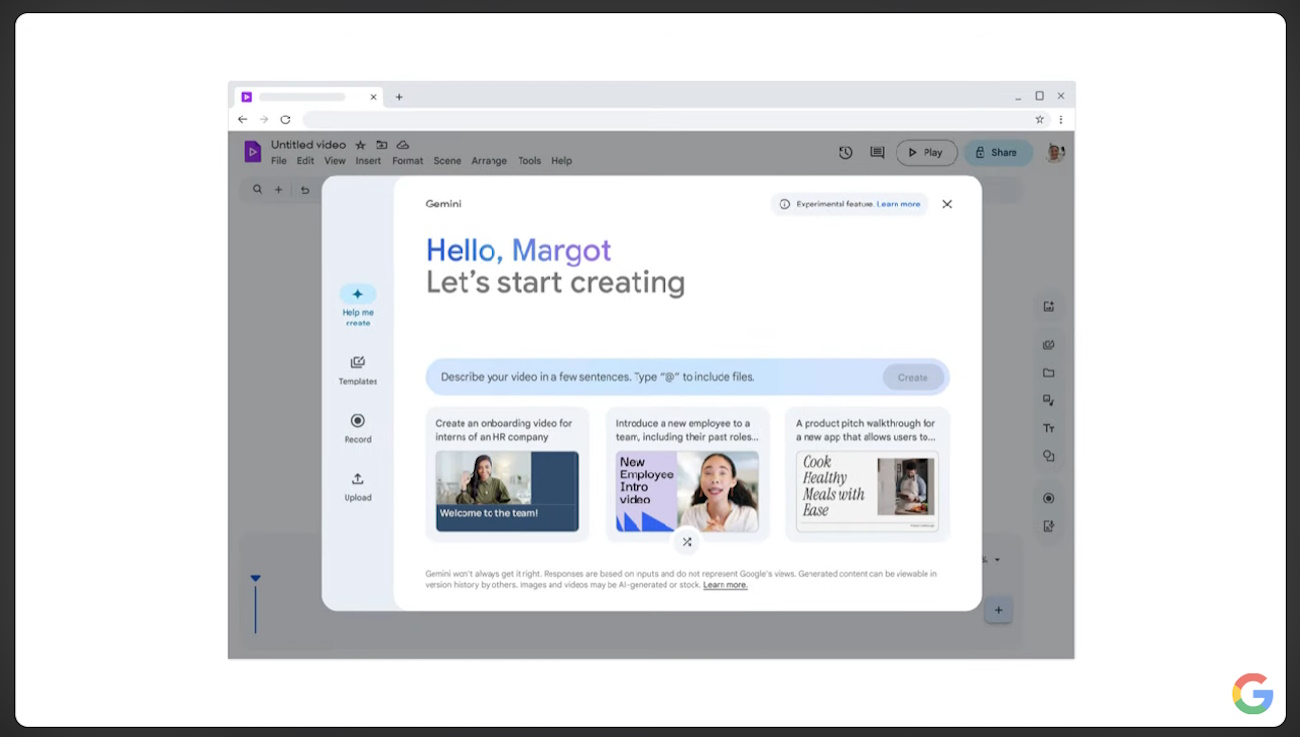Open the Scene menu
Viewport: 1300px width, 737px height.
[x=447, y=161]
